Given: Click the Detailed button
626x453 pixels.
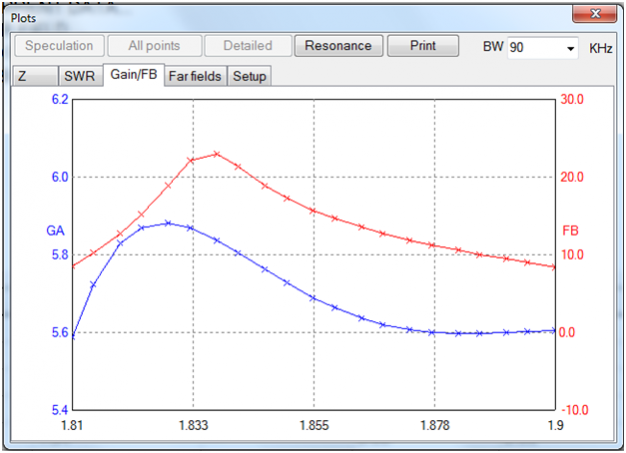Looking at the screenshot, I should [x=248, y=46].
